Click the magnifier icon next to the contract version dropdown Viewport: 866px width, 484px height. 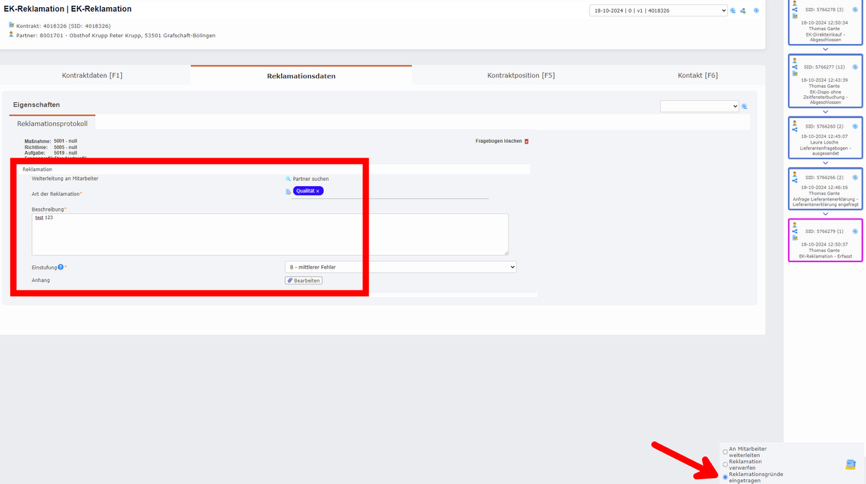click(x=733, y=11)
